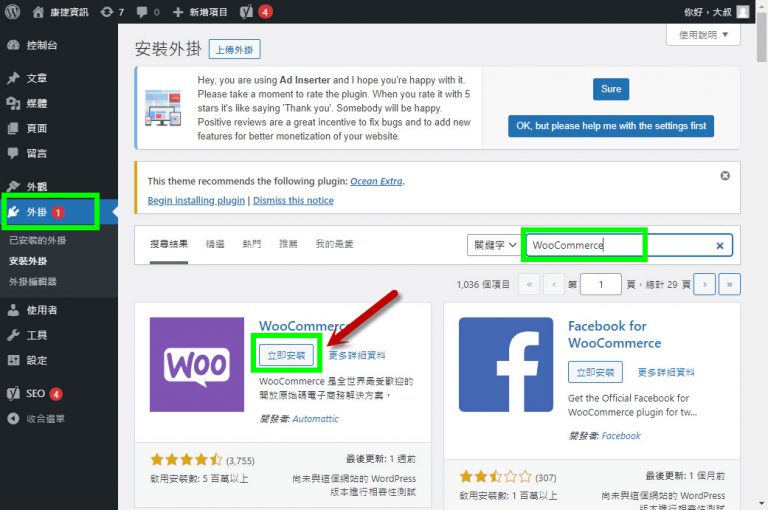Click 立即安裝 for Facebook for WooCommerce

(595, 372)
